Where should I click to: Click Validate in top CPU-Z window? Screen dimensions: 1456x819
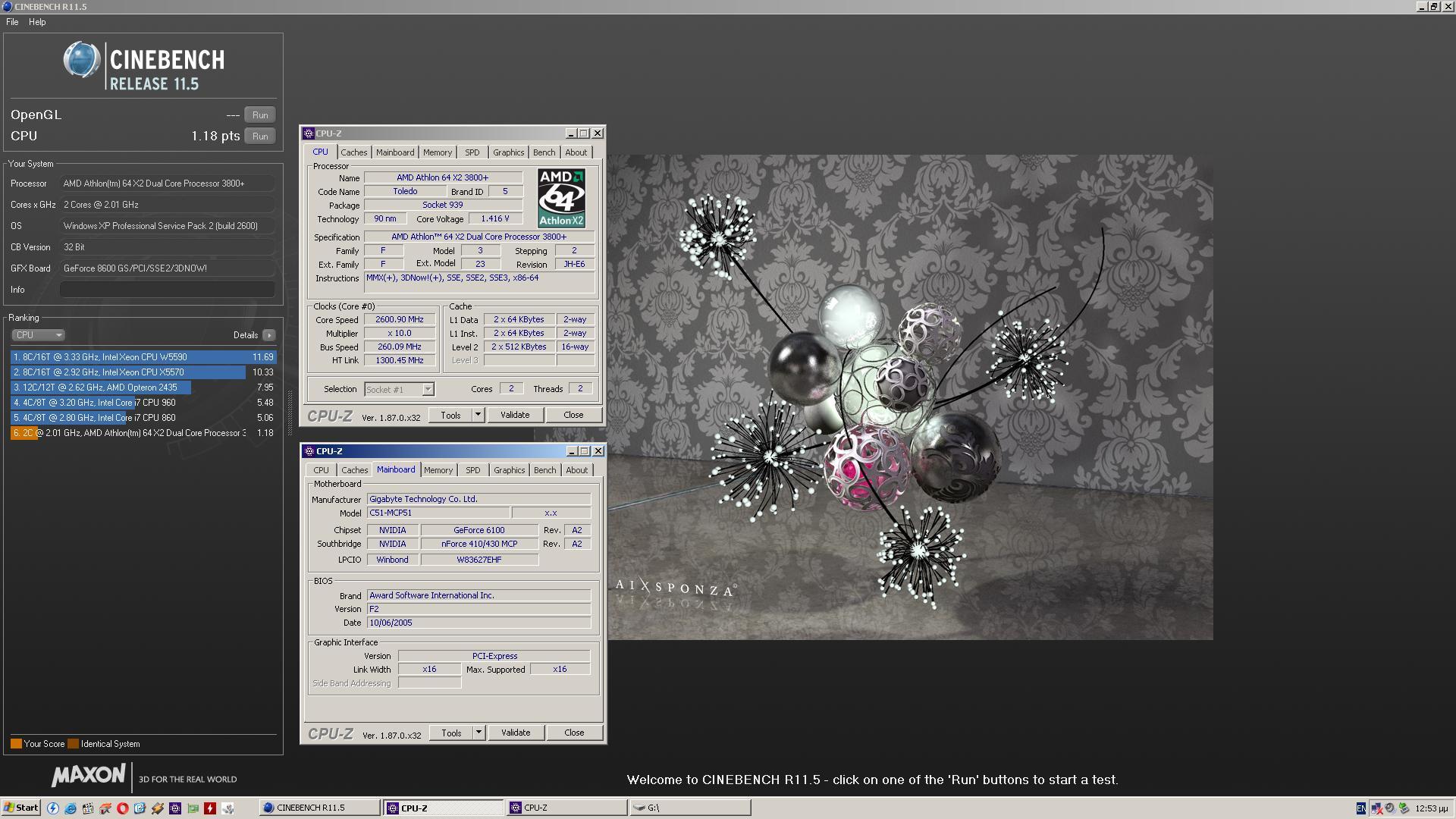point(515,415)
